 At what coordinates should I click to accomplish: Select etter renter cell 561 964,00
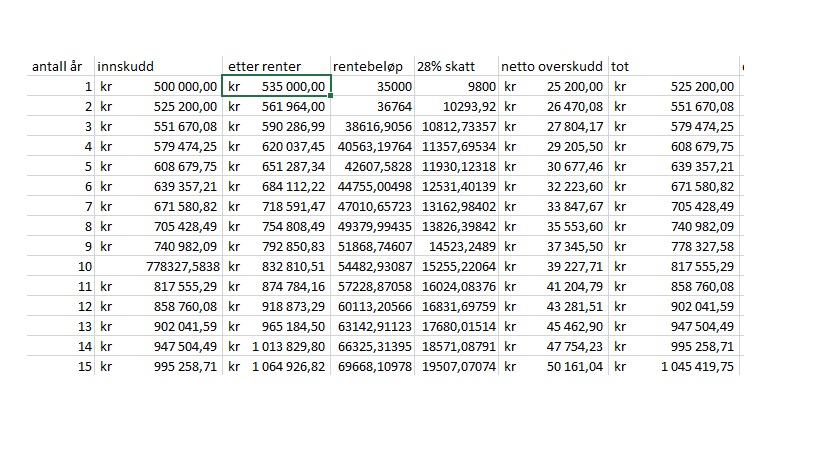click(276, 107)
